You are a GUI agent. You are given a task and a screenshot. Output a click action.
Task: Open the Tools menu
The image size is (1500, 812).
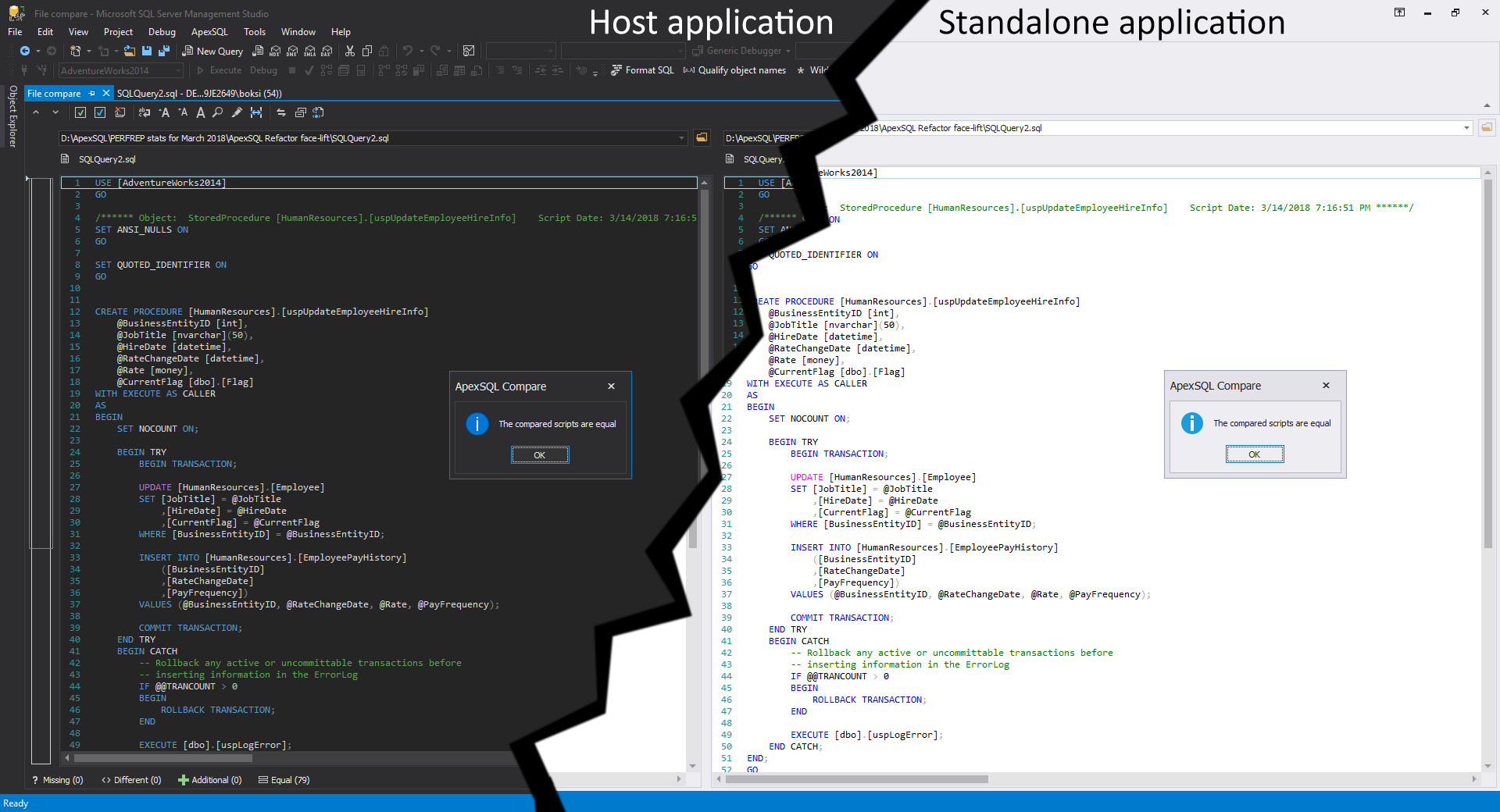click(x=255, y=32)
